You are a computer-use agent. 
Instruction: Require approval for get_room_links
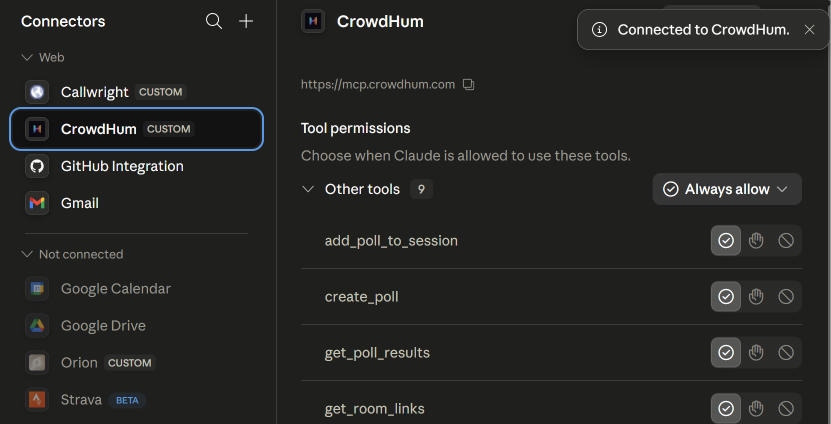tap(756, 409)
